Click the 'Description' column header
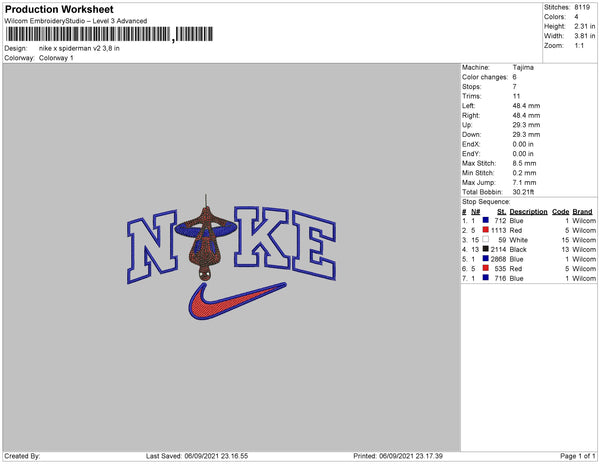This screenshot has height=464, width=600. (528, 212)
